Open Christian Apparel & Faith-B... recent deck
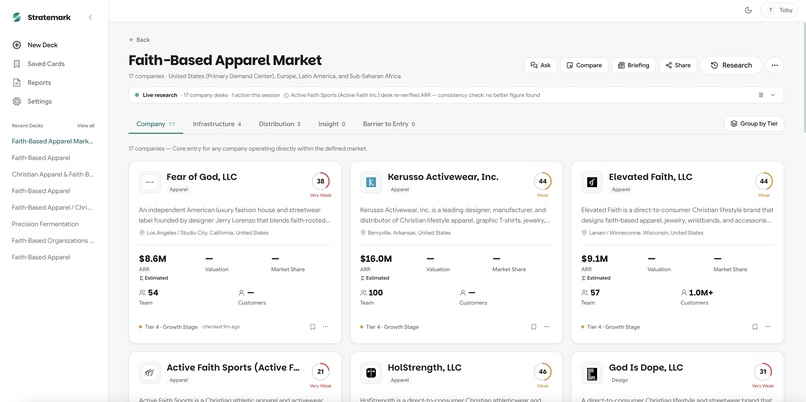The height and width of the screenshot is (402, 806). click(52, 174)
